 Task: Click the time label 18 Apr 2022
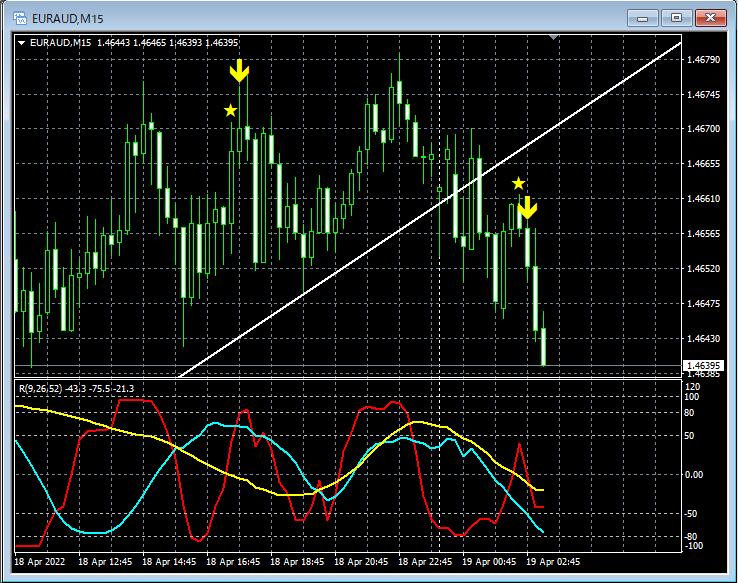click(40, 562)
